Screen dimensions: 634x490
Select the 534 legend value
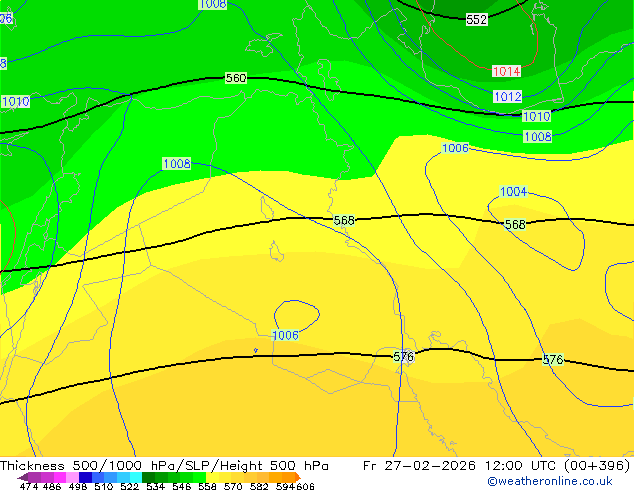point(155,486)
